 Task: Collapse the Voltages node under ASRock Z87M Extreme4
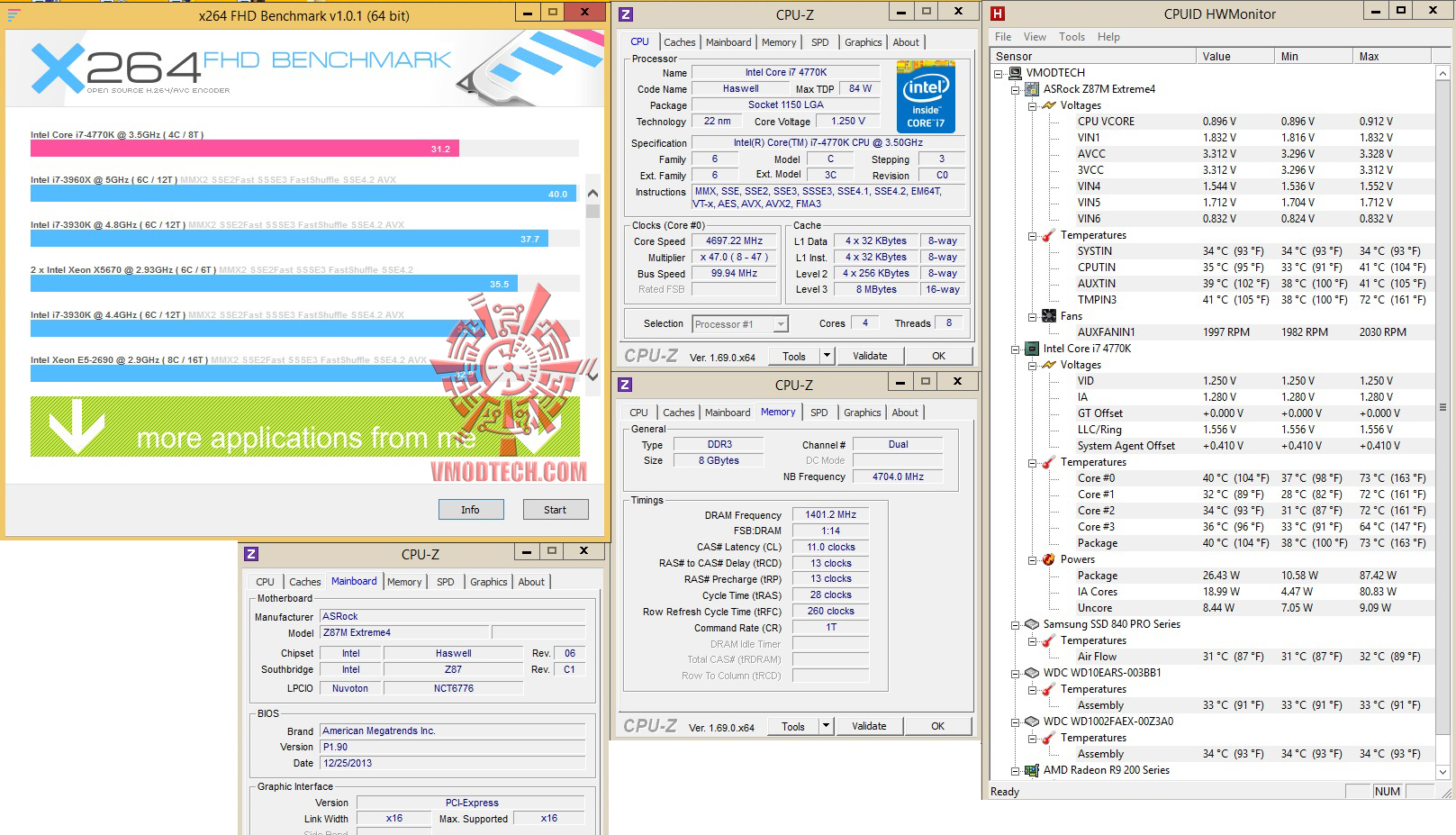(1033, 106)
